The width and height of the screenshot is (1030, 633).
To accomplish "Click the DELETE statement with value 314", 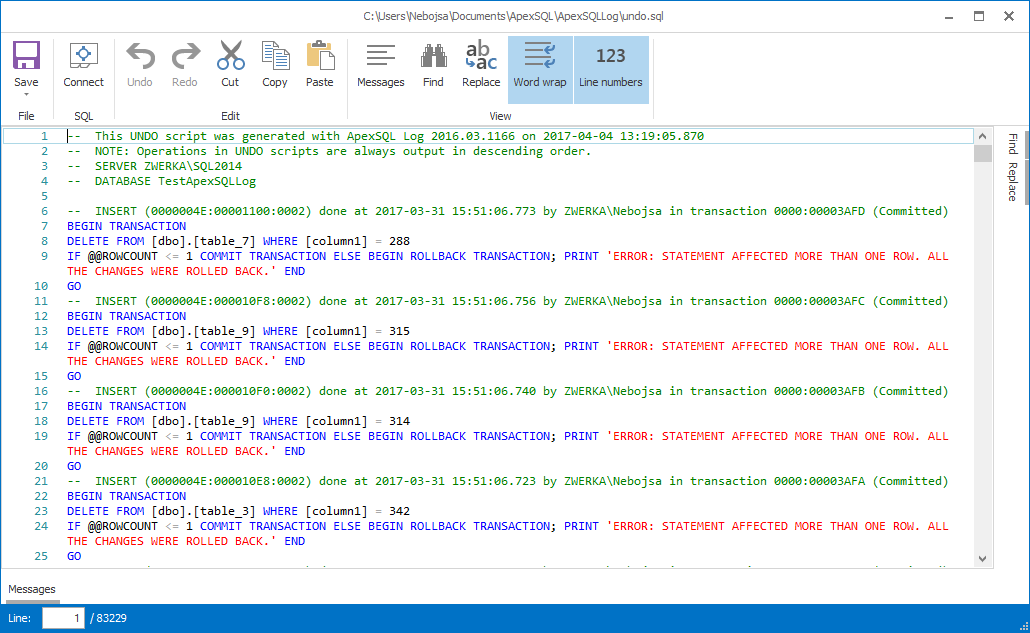I will 238,421.
